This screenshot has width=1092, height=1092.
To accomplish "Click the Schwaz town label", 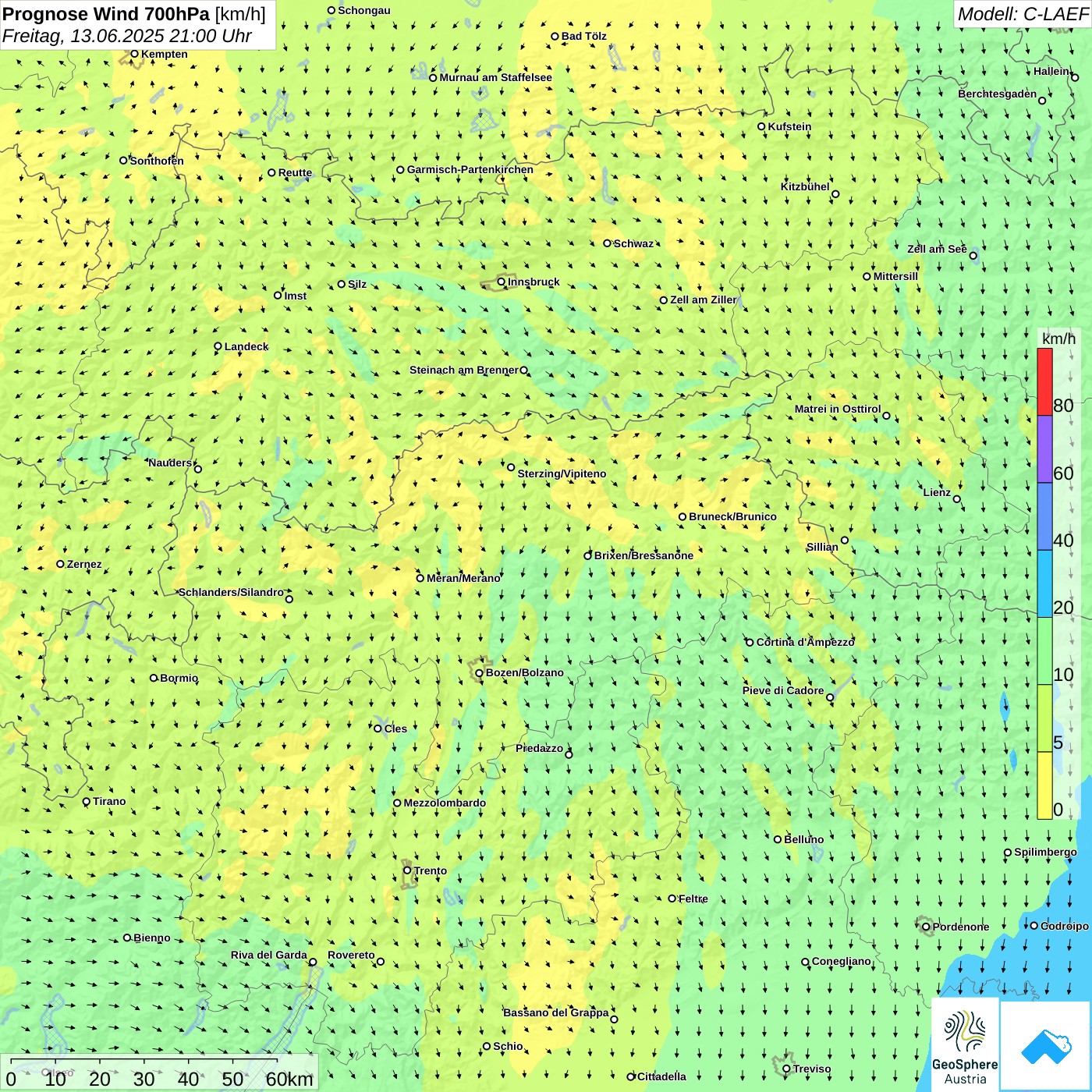I will click(x=633, y=243).
